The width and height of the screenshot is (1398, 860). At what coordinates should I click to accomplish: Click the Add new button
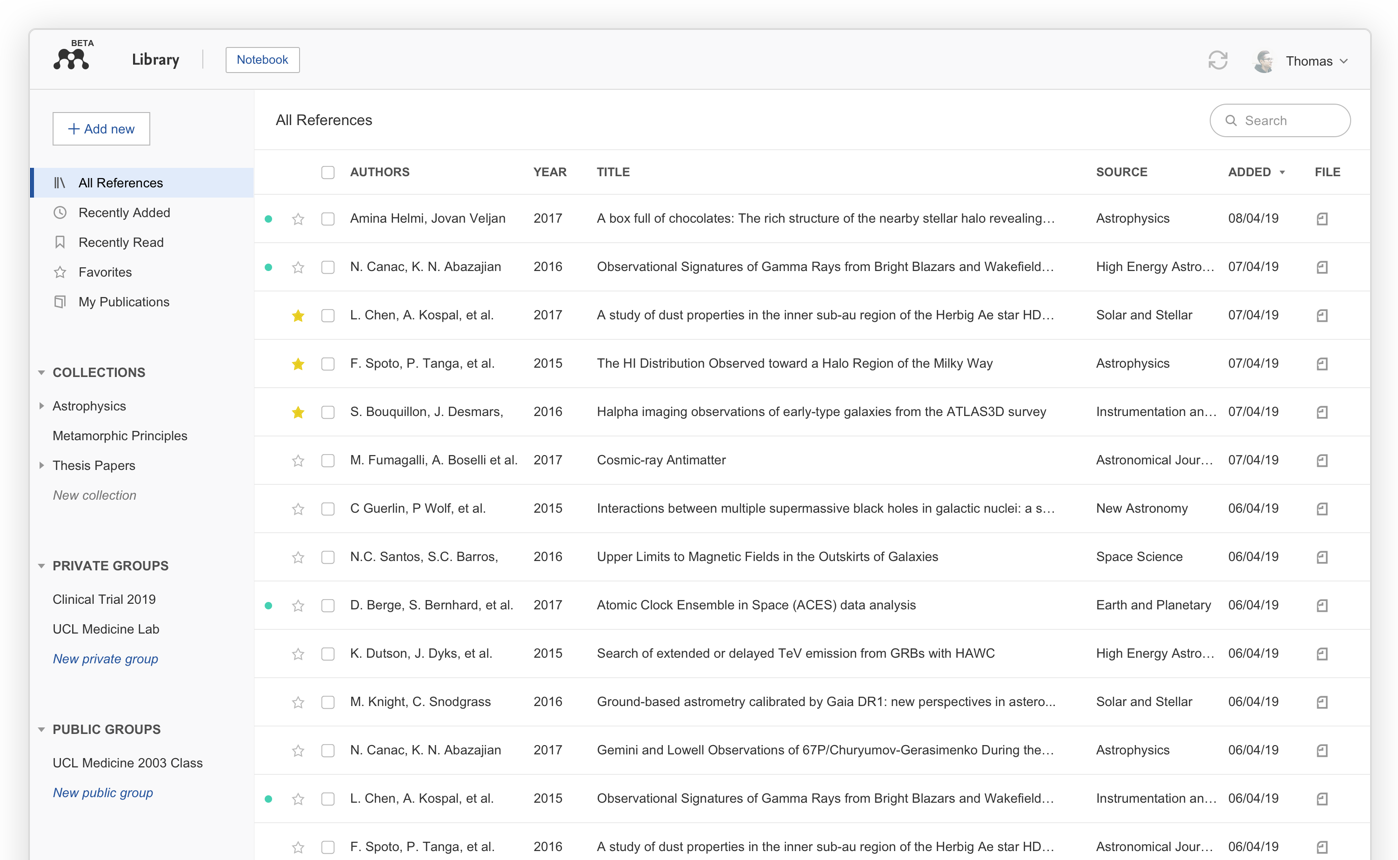coord(101,129)
